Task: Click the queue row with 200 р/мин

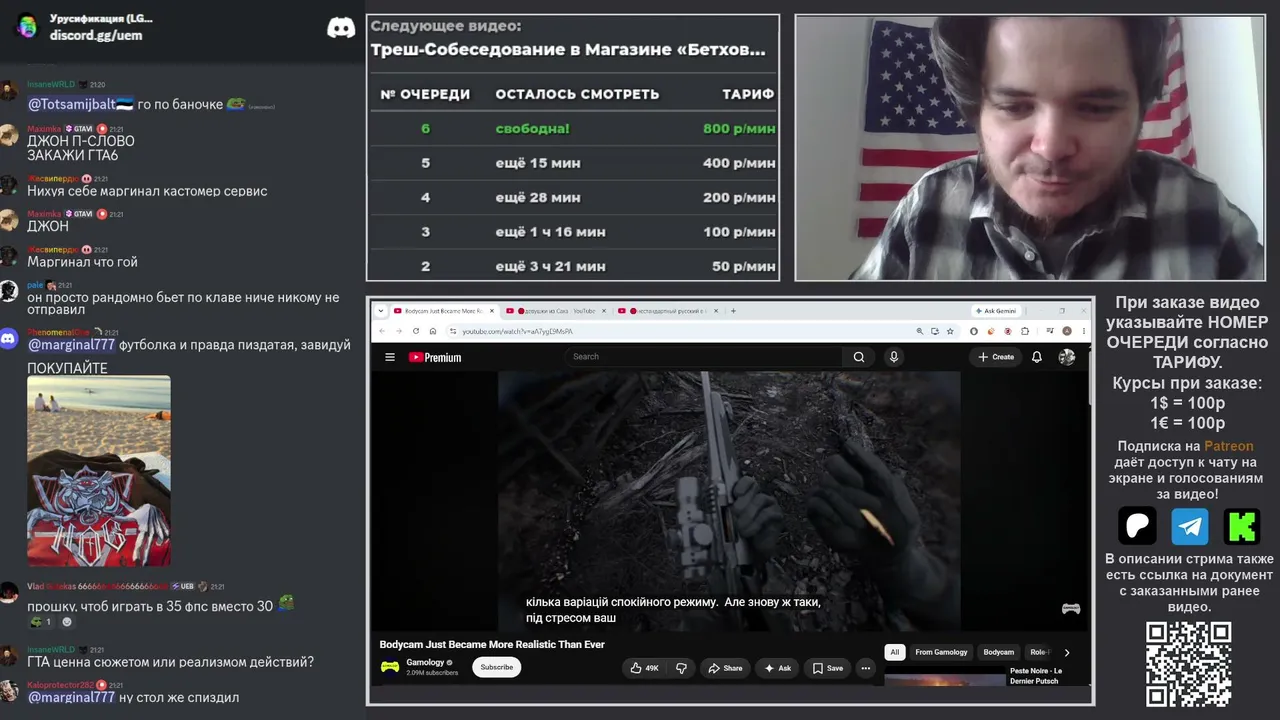Action: pyautogui.click(x=573, y=197)
